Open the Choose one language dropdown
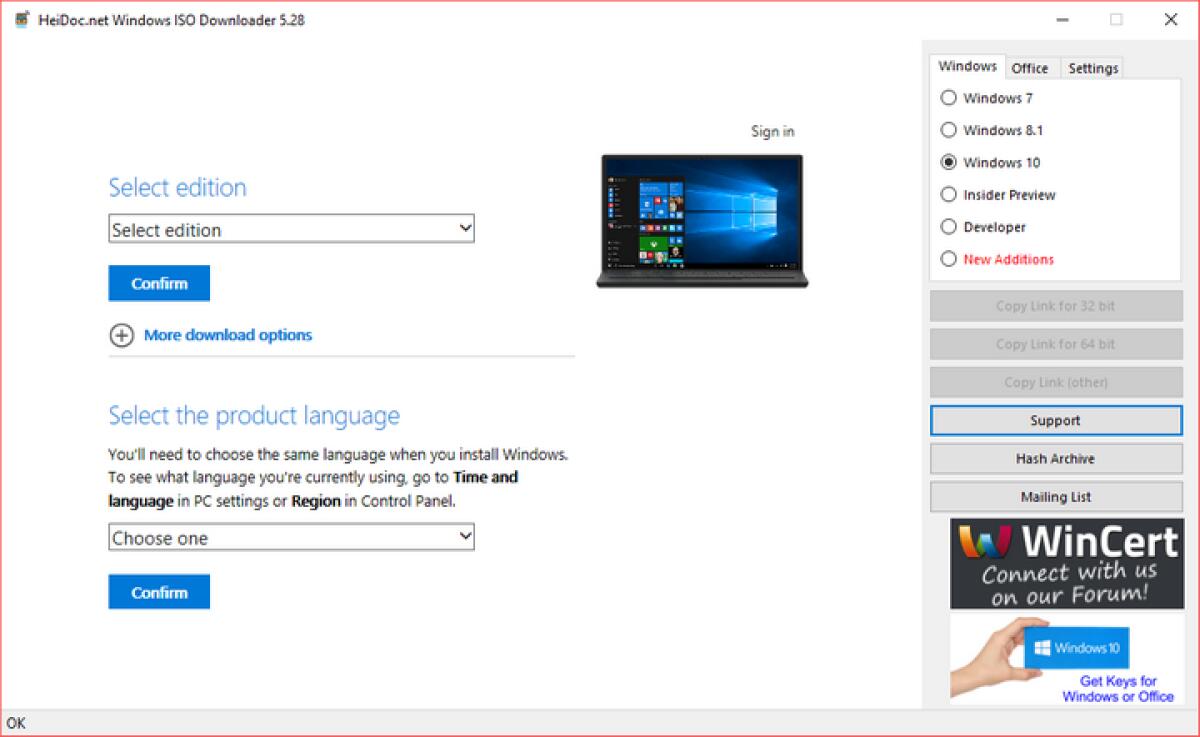 click(x=291, y=537)
